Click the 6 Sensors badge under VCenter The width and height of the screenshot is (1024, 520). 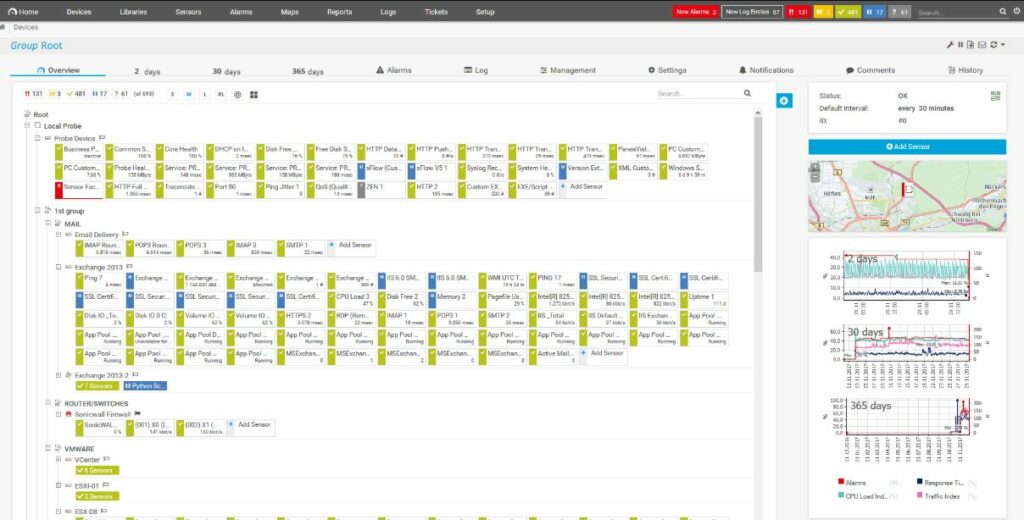click(x=97, y=470)
